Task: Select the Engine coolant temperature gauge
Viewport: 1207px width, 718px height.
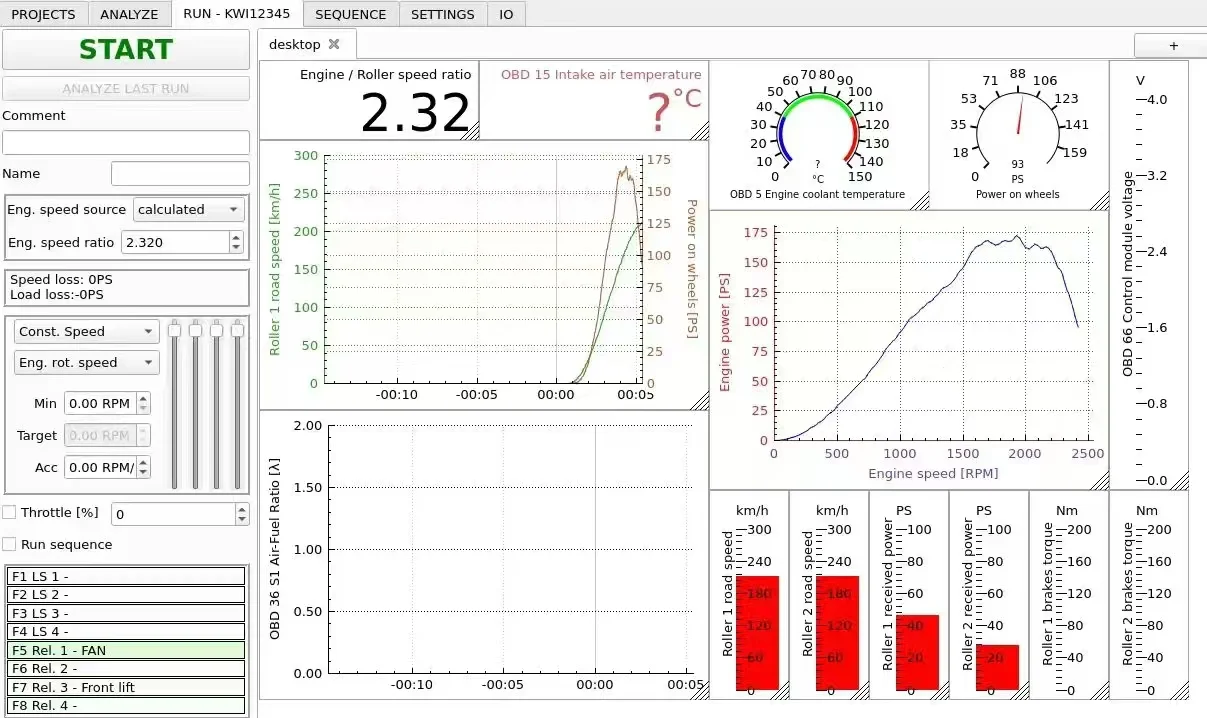Action: [818, 134]
